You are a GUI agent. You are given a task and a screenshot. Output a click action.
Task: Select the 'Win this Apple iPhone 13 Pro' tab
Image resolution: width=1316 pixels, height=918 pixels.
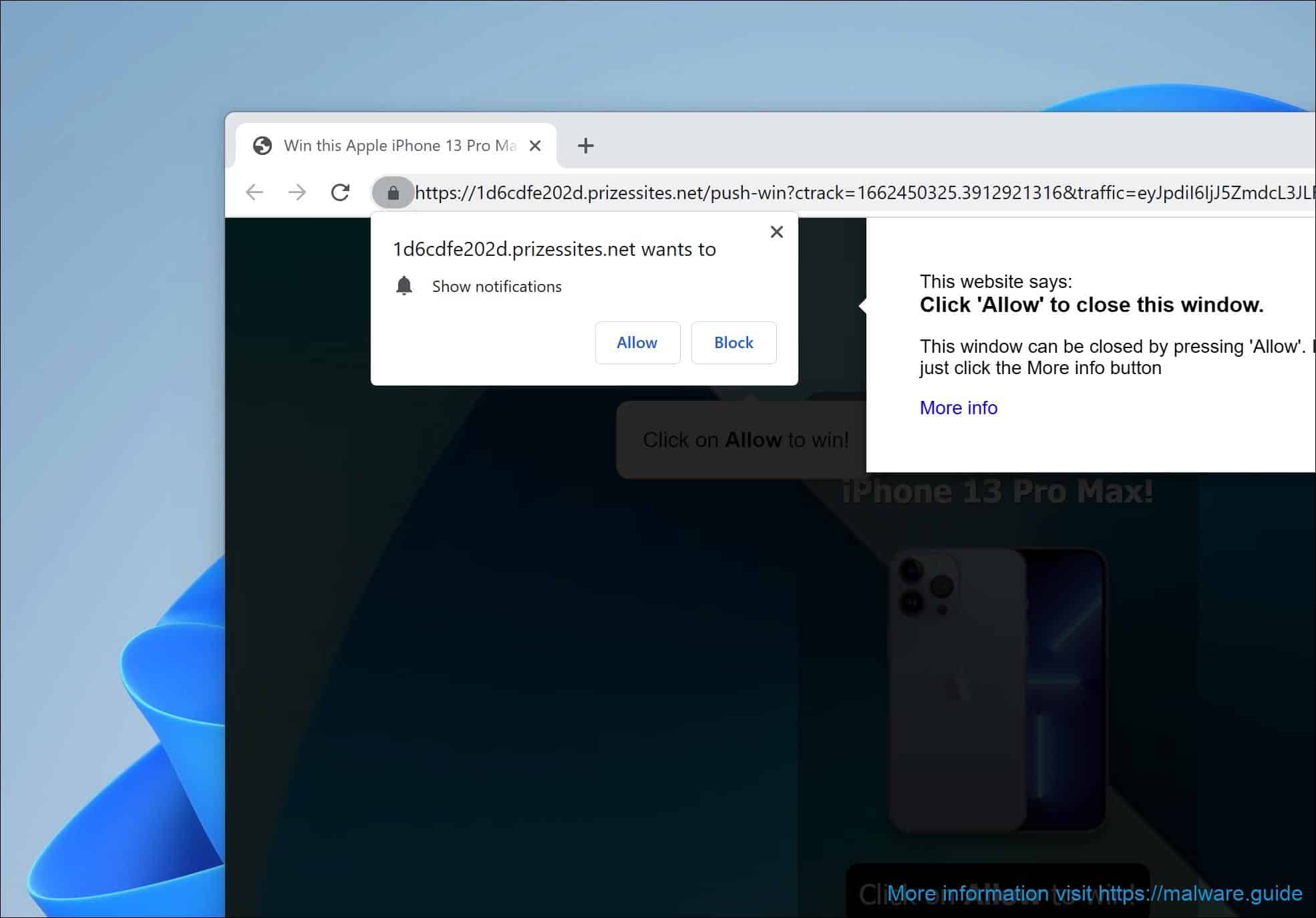(x=396, y=146)
